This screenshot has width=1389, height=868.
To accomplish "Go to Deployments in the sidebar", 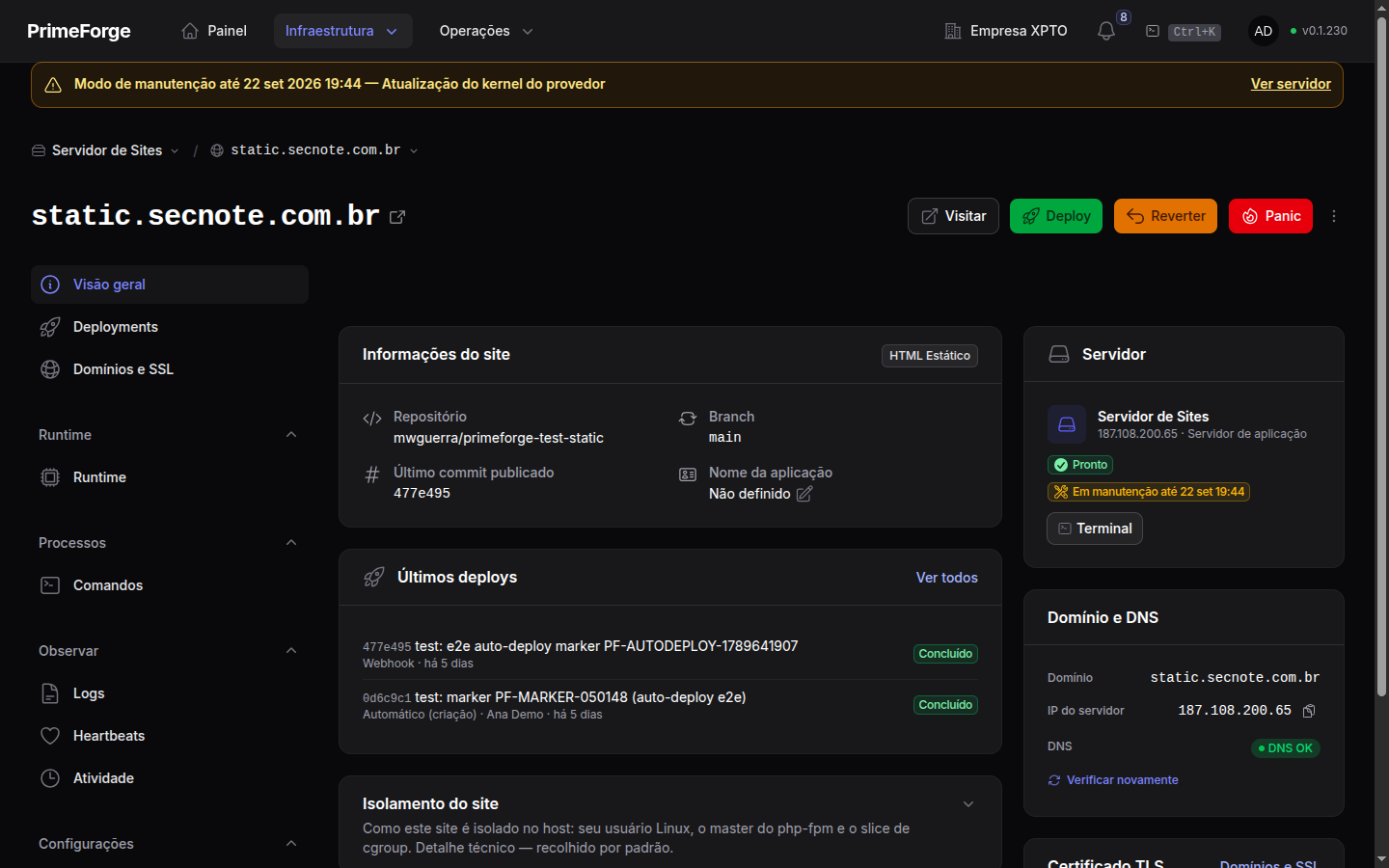I will pos(170,327).
